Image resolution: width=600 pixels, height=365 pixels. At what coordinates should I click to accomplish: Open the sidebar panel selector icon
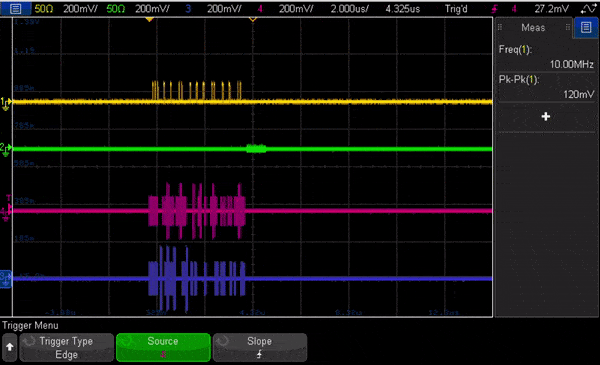[x=586, y=28]
